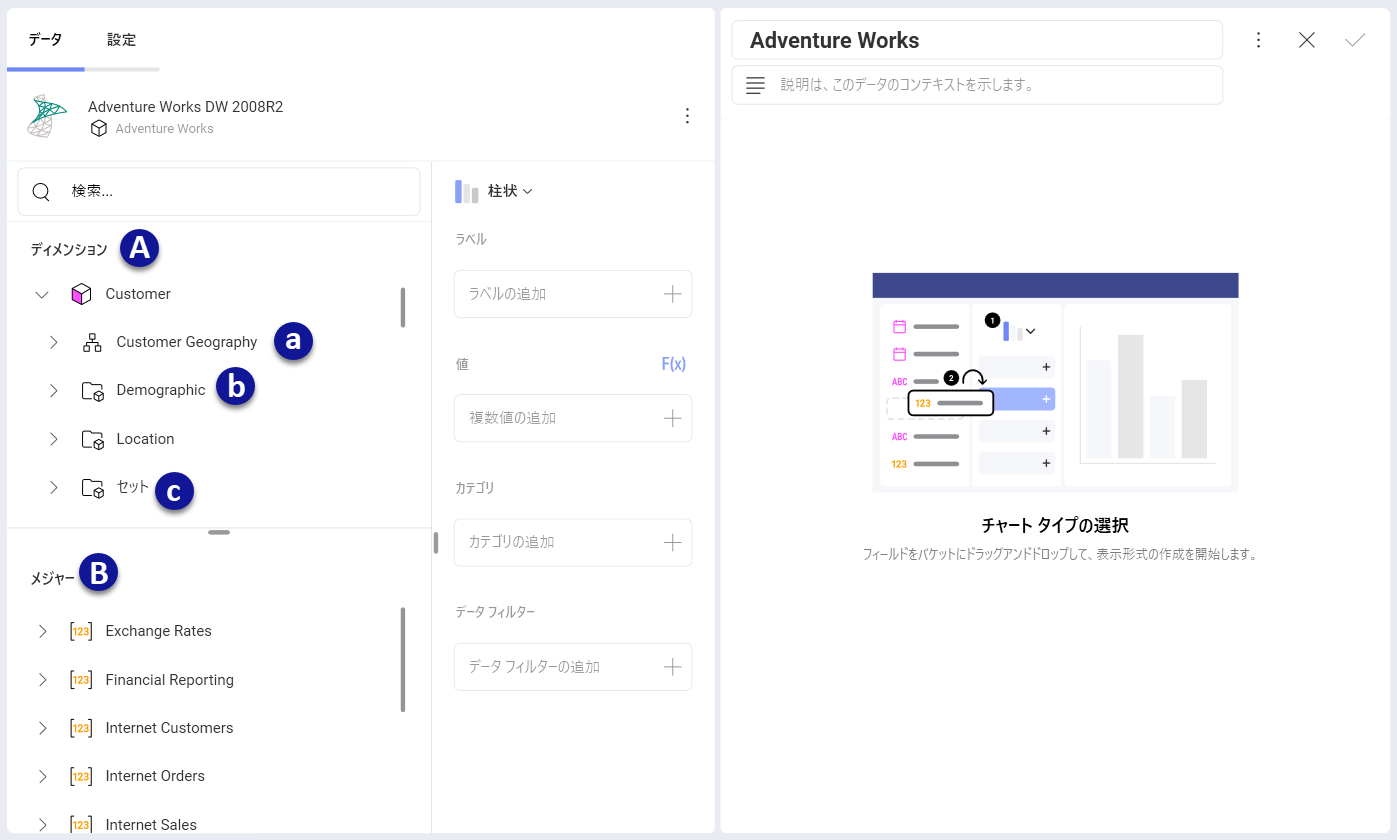Click the Customer dimension cube icon
Image resolution: width=1397 pixels, height=840 pixels.
(82, 294)
